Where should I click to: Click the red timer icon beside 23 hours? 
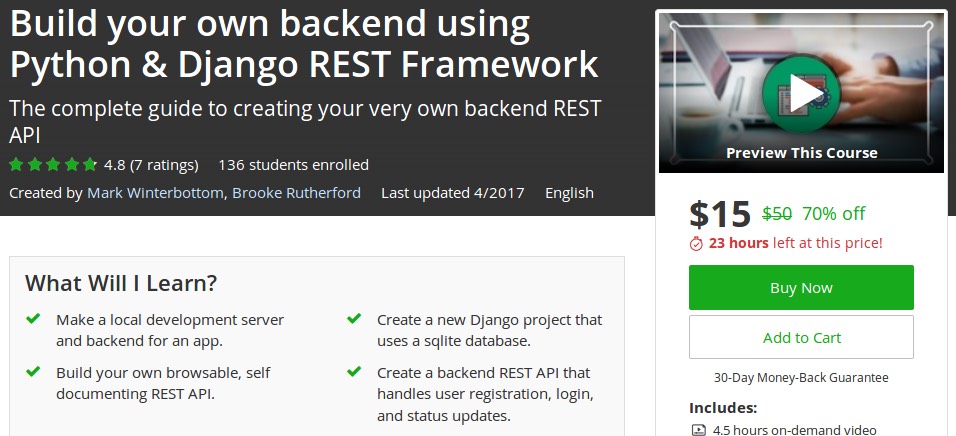[x=697, y=243]
